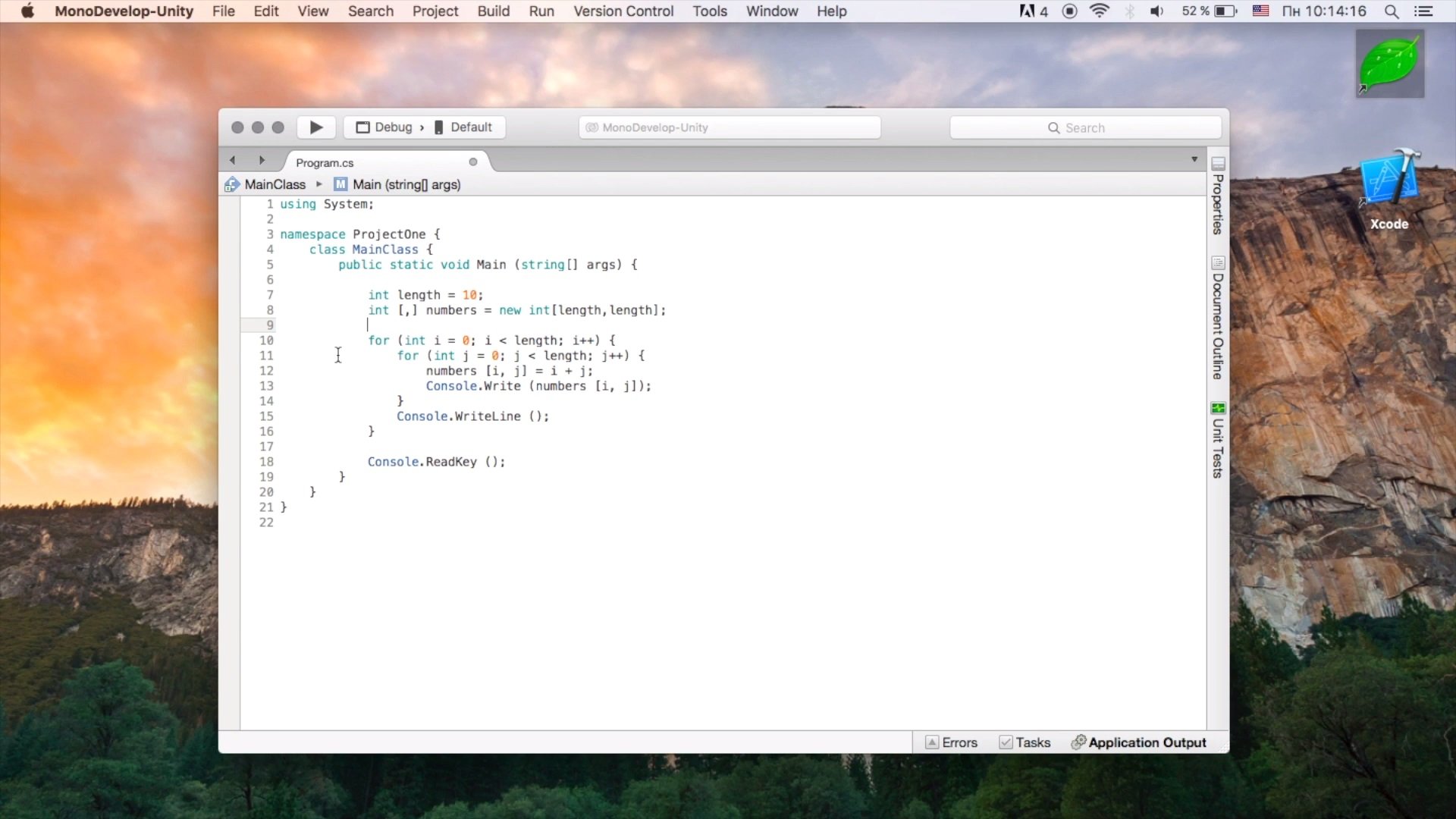The width and height of the screenshot is (1456, 819).
Task: Click the Application Output gear icon
Action: (1078, 742)
